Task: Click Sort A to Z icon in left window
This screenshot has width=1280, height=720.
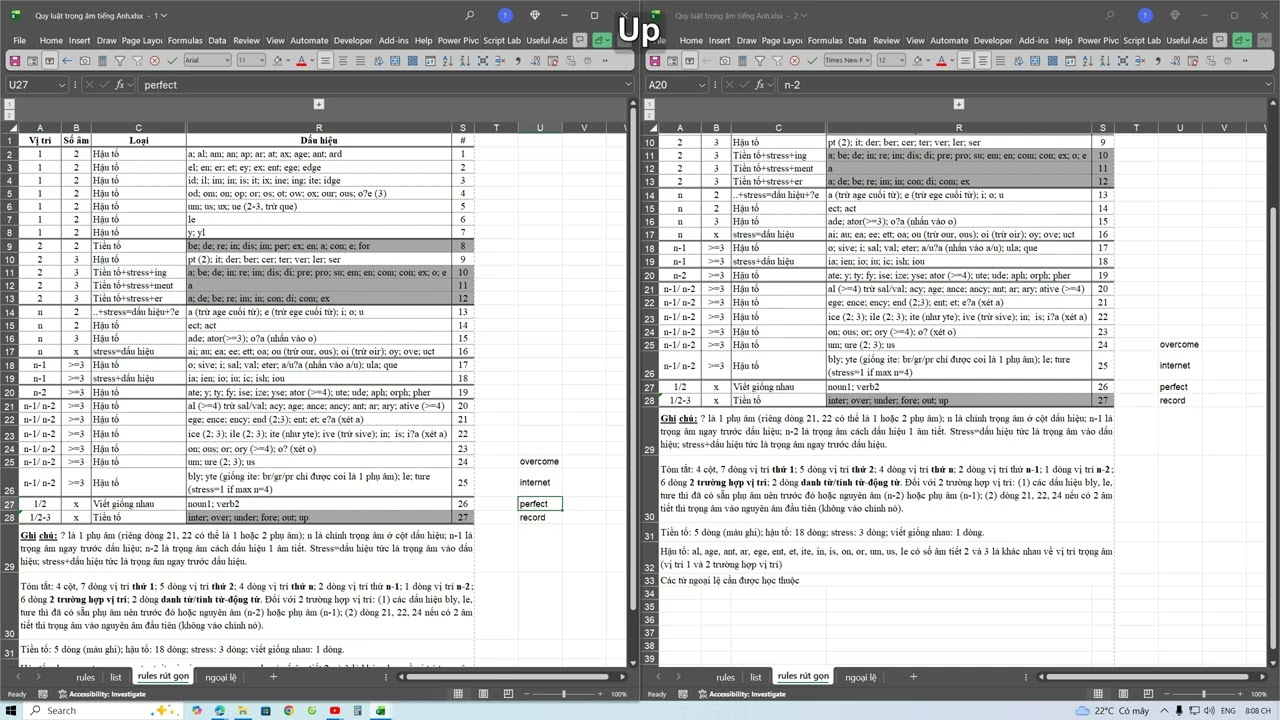Action: tap(448, 60)
